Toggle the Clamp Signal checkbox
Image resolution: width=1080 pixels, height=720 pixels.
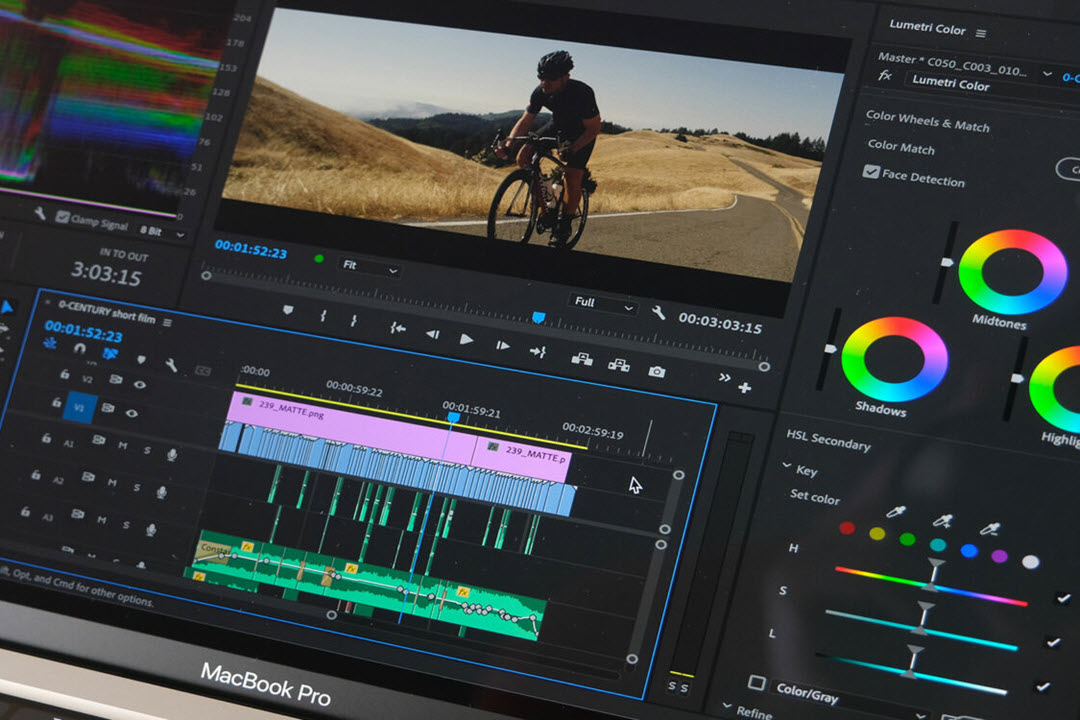[x=63, y=217]
